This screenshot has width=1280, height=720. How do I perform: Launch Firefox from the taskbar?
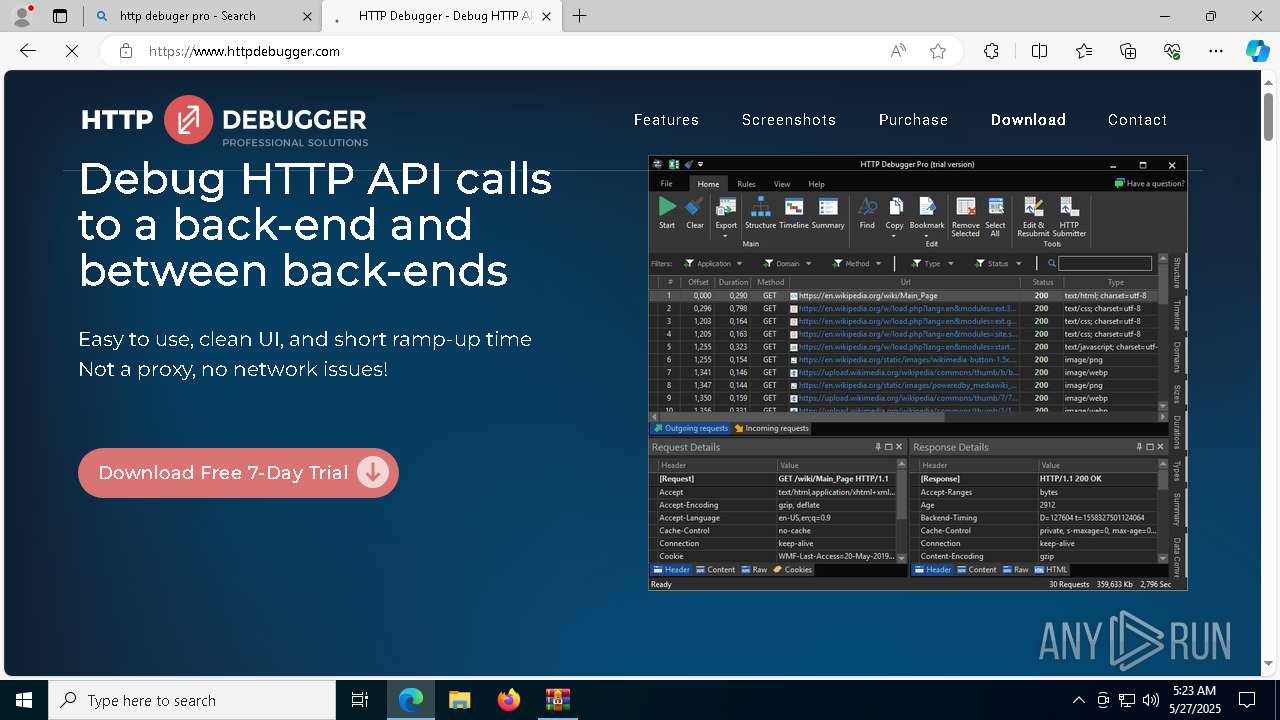coord(508,700)
